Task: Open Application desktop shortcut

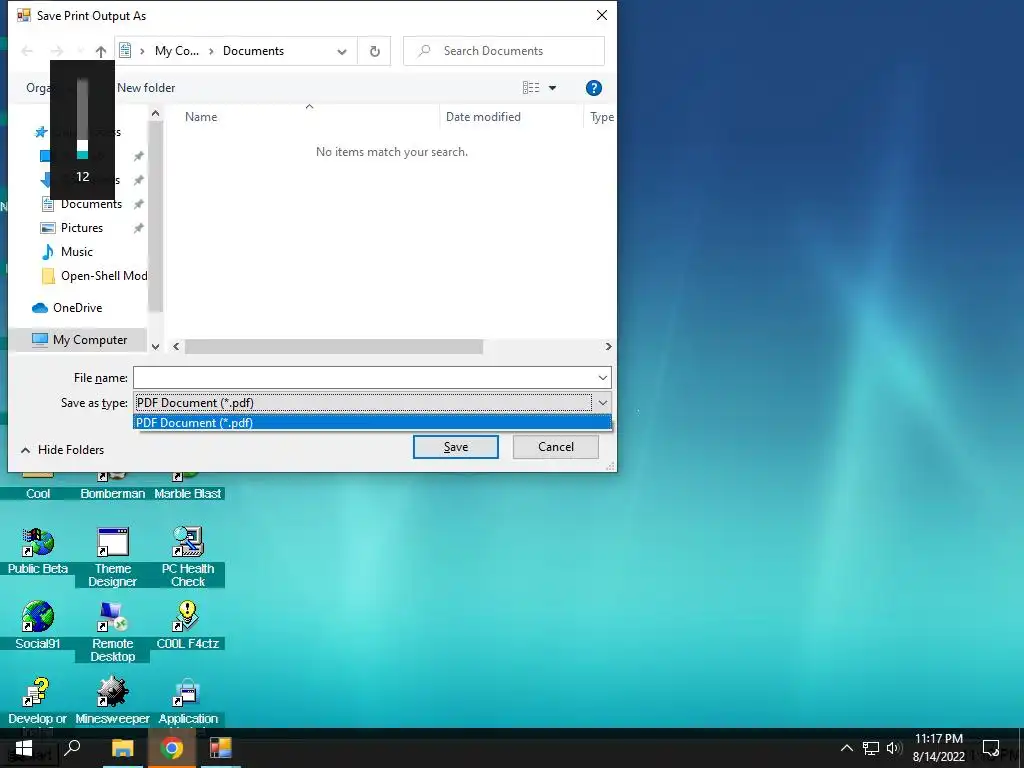Action: point(187,701)
